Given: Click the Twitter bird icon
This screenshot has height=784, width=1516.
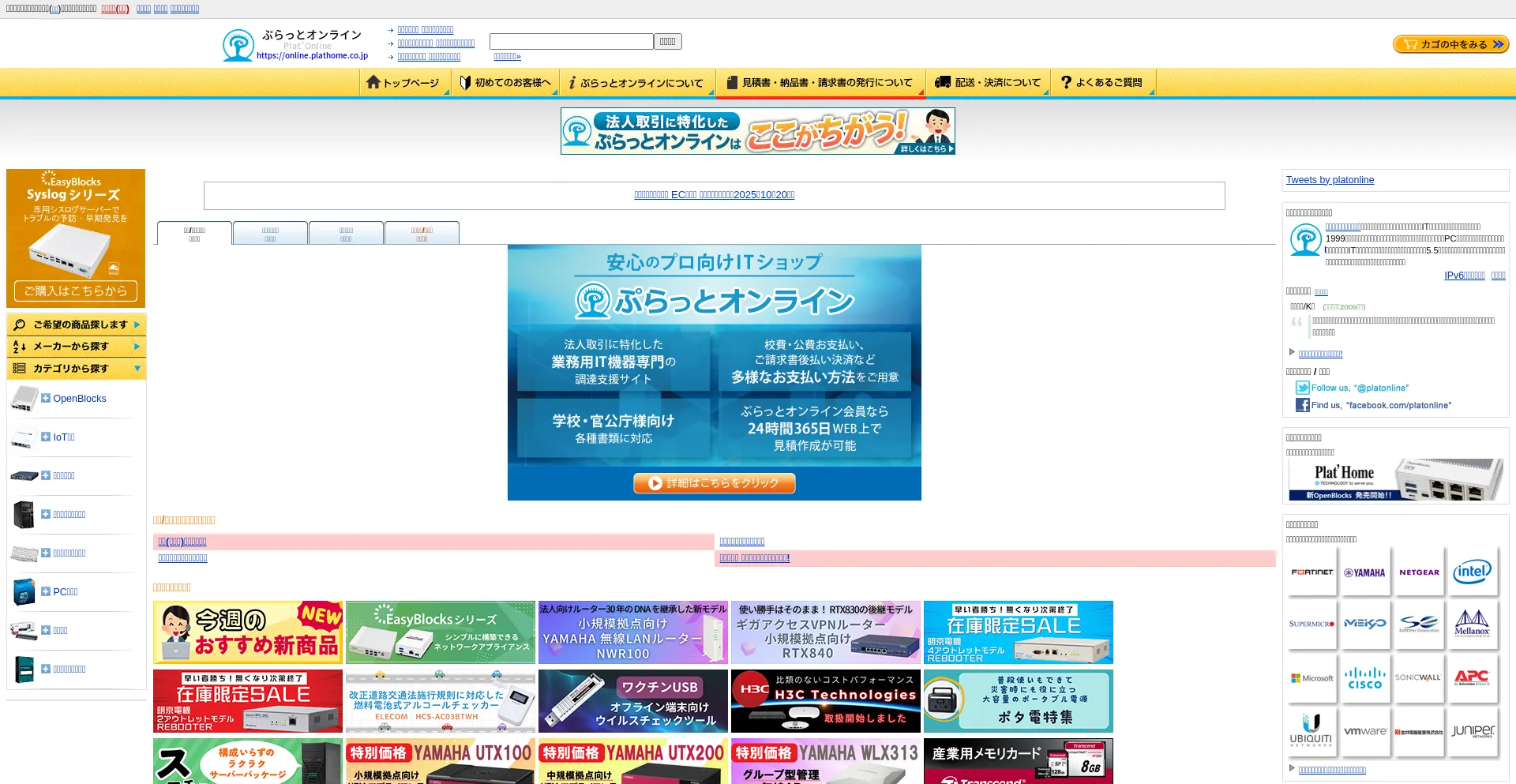Looking at the screenshot, I should click(x=1302, y=388).
